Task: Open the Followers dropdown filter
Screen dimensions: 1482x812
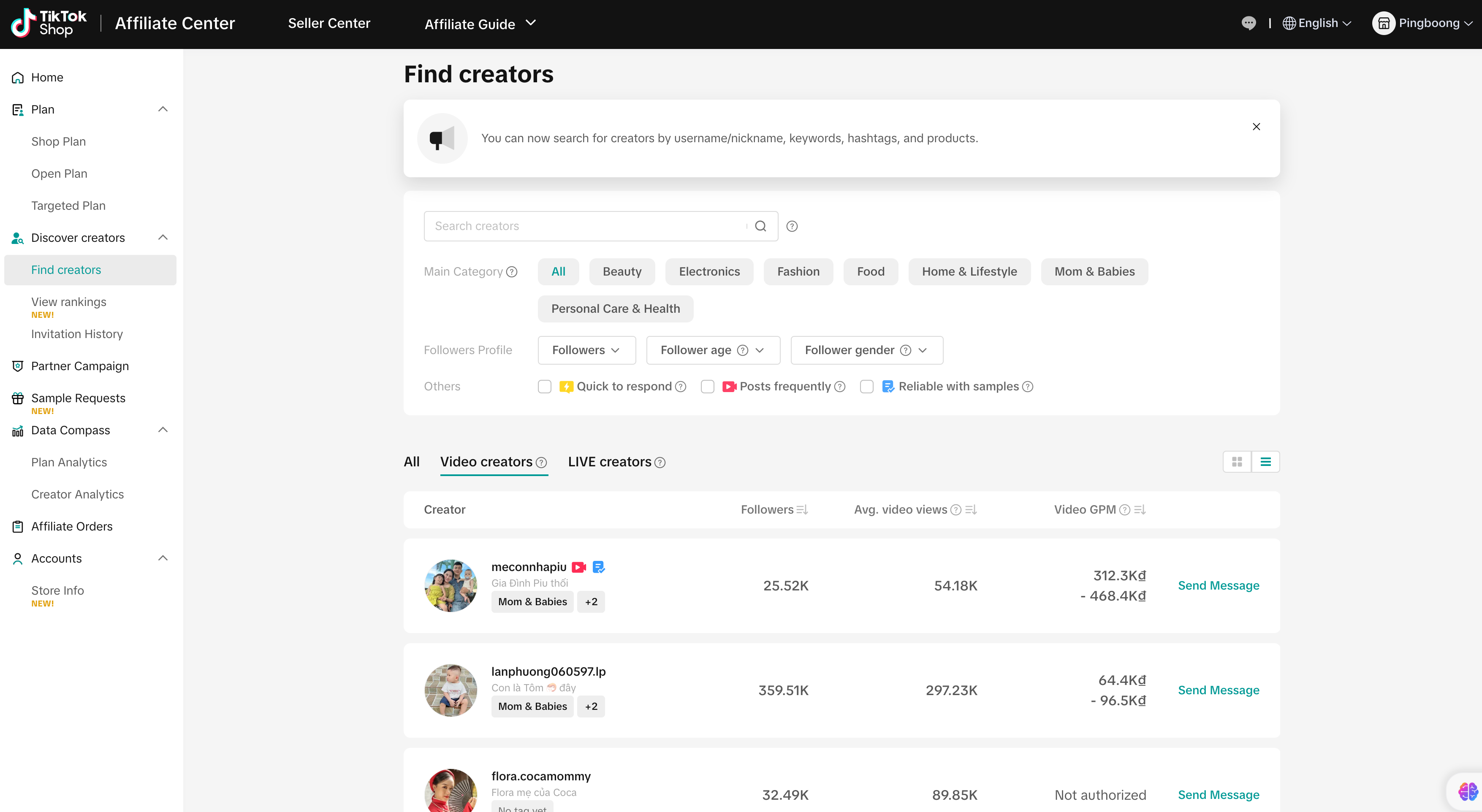Action: 586,350
